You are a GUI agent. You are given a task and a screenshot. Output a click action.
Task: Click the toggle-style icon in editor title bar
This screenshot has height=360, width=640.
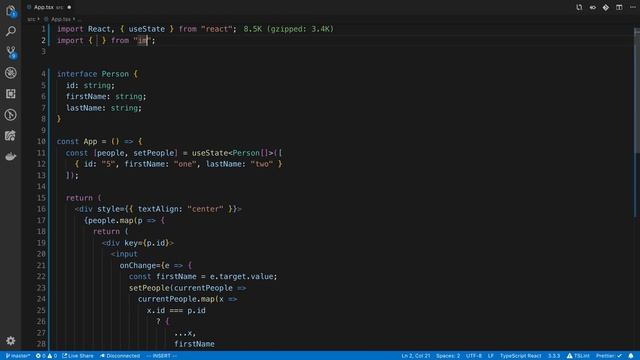click(x=592, y=7)
